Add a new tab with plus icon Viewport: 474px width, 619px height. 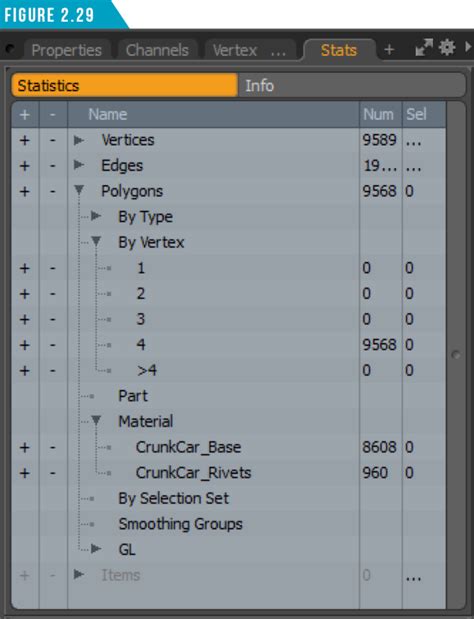tap(389, 50)
